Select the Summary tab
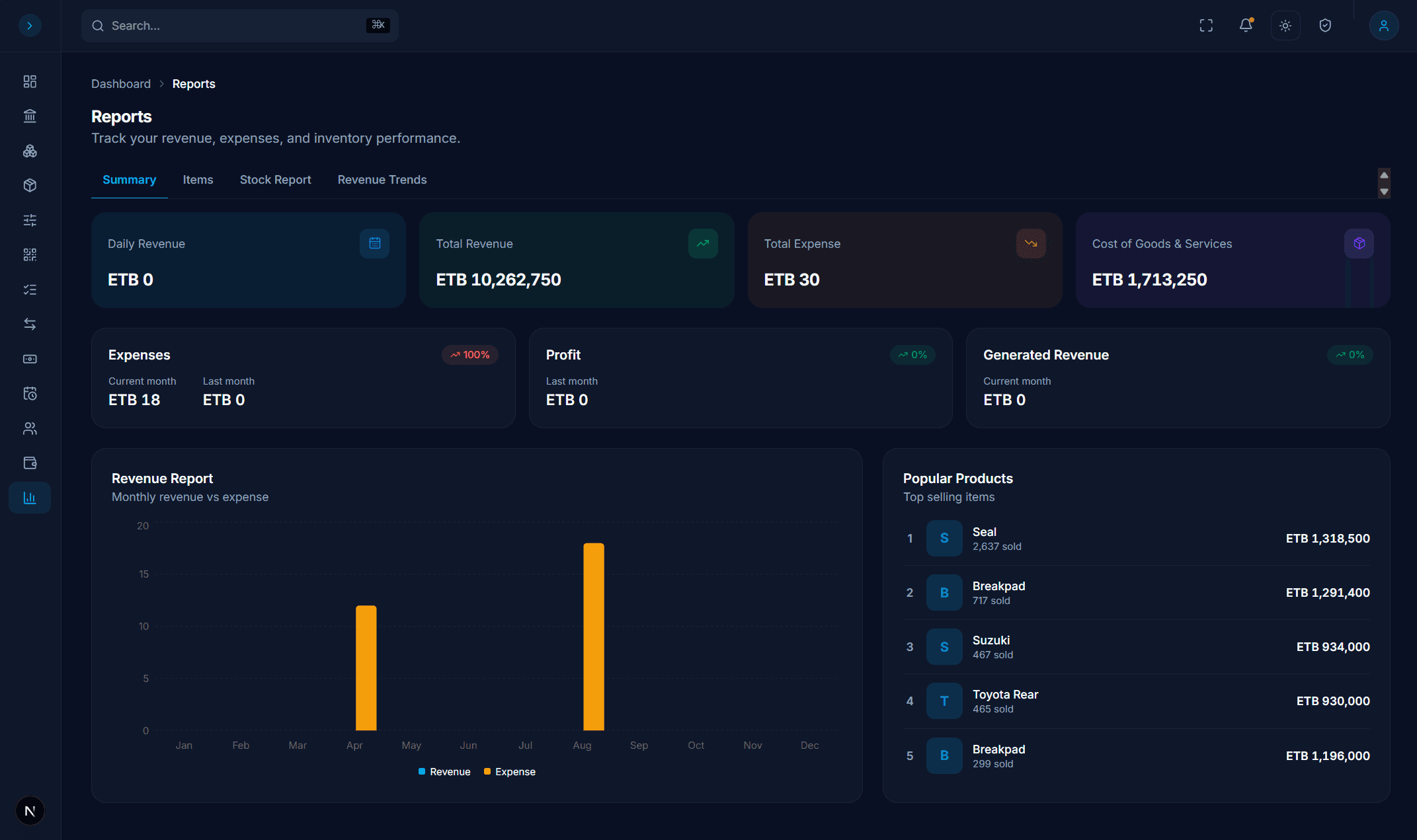This screenshot has height=840, width=1417. (130, 180)
